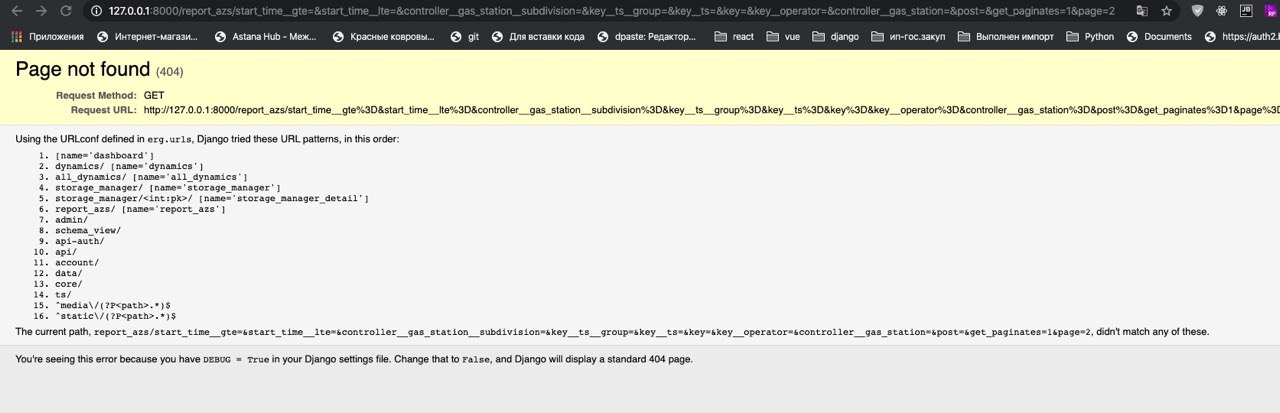Click the core/ URL pattern
Viewport: 1280px width, 413px height.
coord(69,284)
